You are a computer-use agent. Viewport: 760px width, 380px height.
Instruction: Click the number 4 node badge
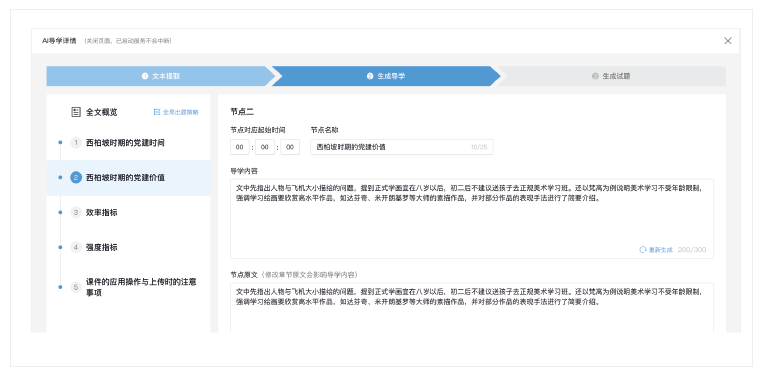76,247
